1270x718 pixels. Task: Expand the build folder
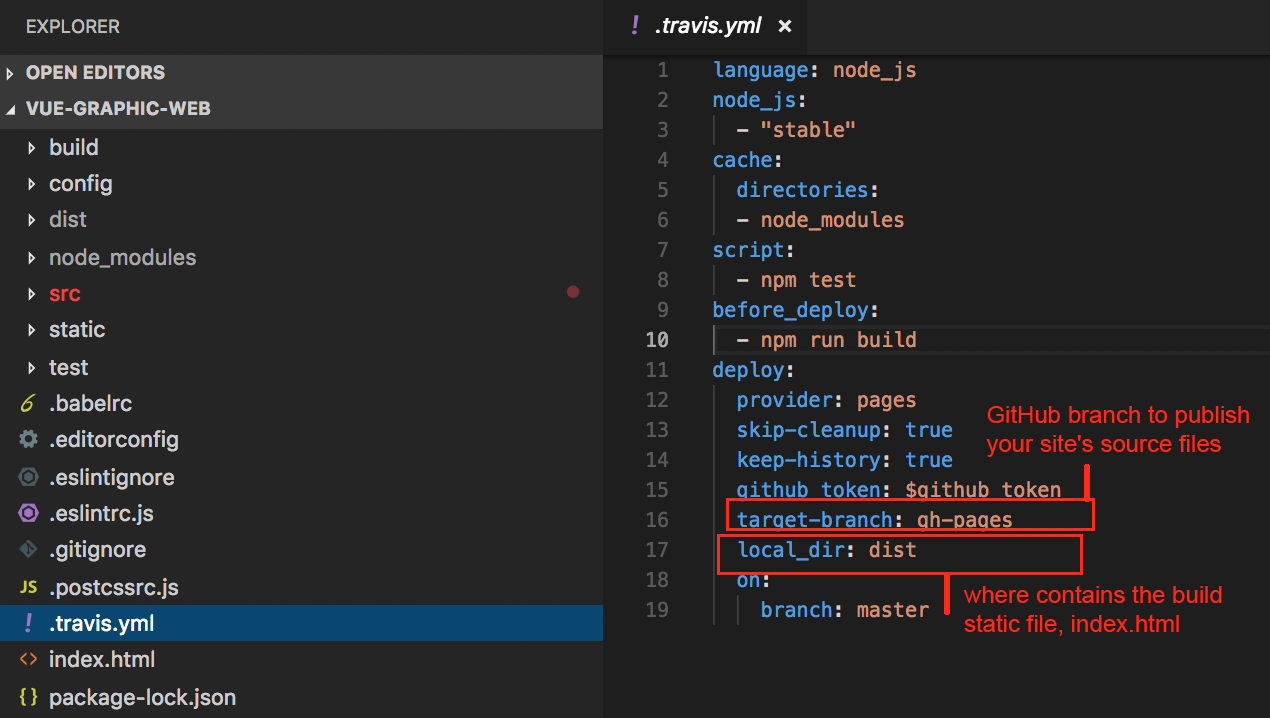point(73,147)
